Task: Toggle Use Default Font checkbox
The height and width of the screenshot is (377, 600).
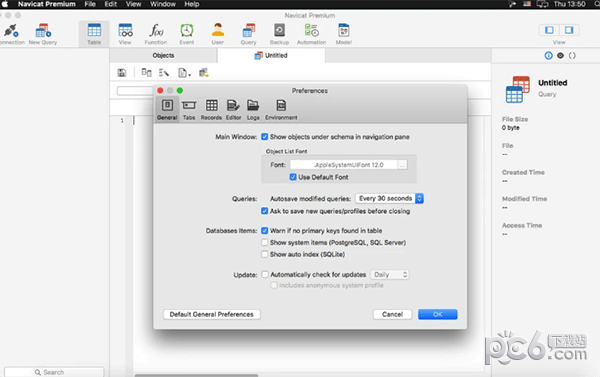Action: pyautogui.click(x=293, y=177)
